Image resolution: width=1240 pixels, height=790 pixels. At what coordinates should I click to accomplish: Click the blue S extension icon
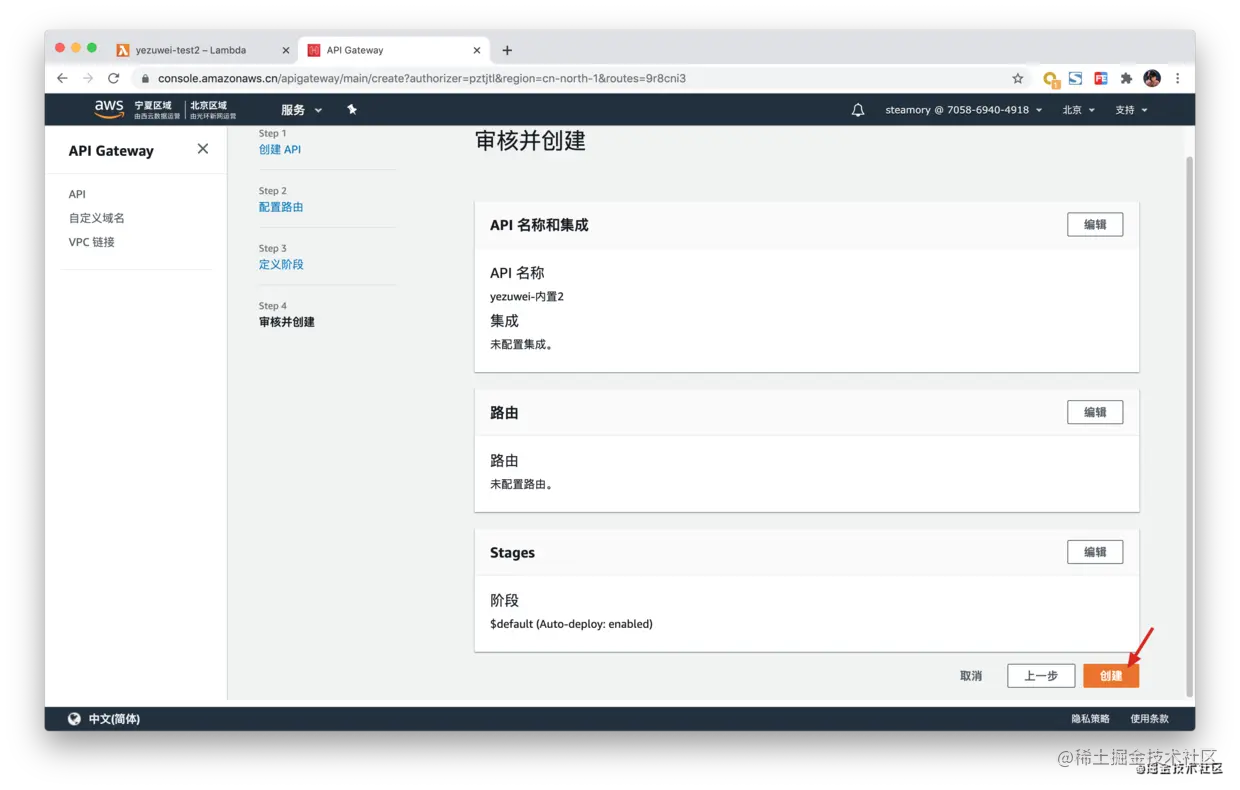click(1075, 78)
